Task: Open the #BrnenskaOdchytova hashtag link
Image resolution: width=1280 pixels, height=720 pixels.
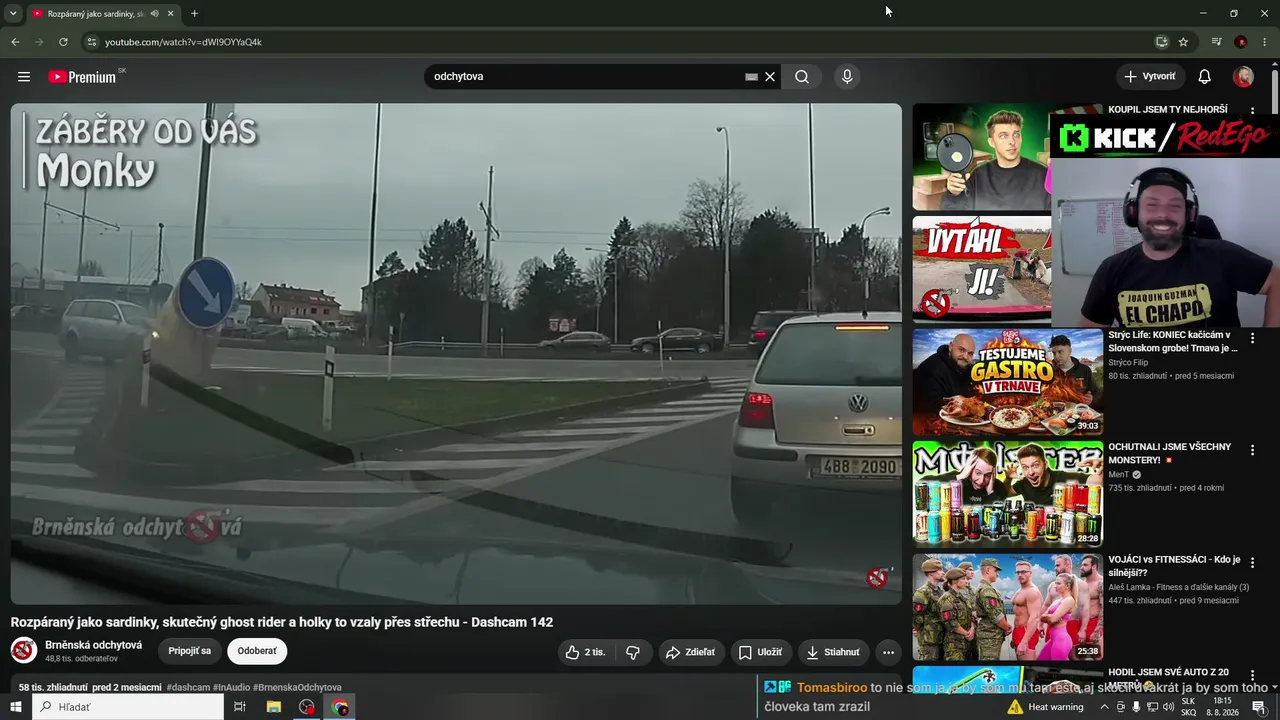Action: point(297,688)
